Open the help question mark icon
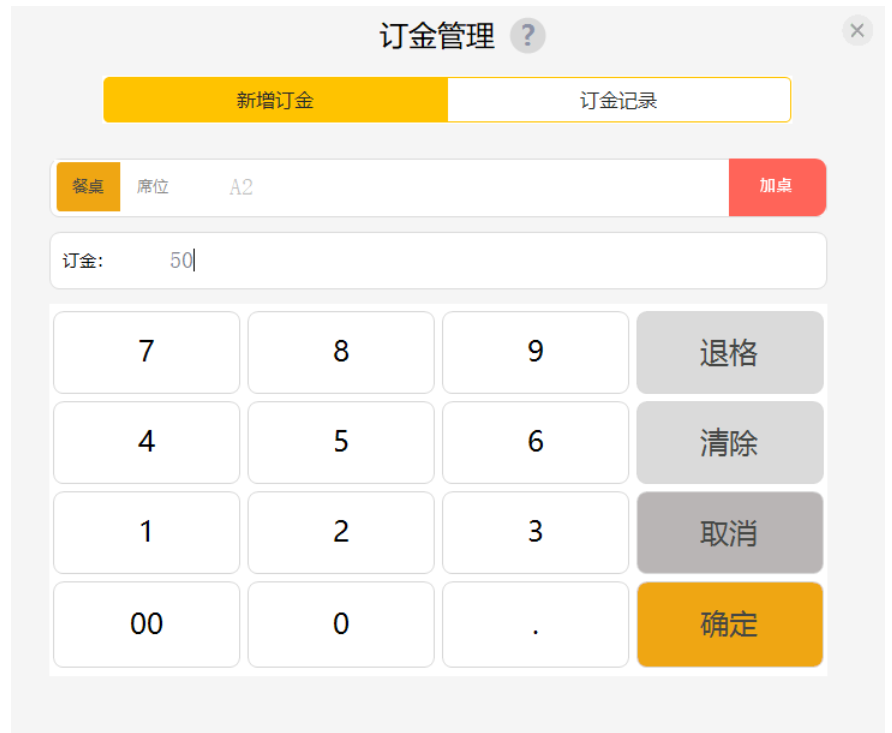 coord(527,36)
